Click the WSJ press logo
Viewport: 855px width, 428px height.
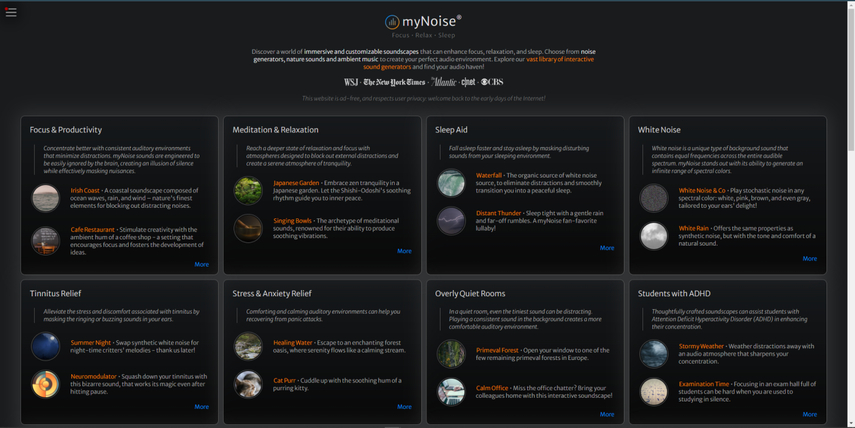(351, 82)
